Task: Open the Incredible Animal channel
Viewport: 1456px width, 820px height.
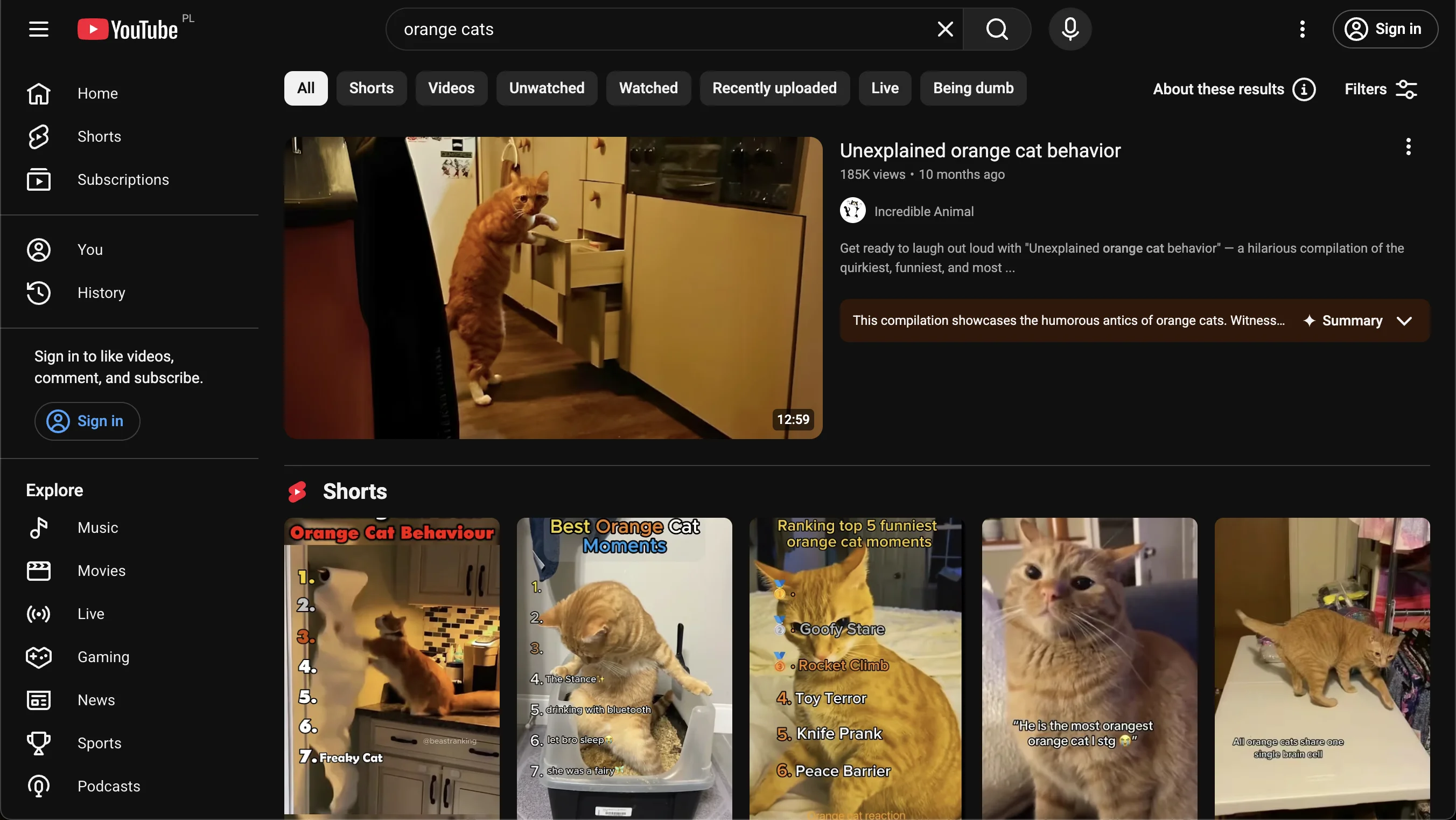Action: [923, 211]
